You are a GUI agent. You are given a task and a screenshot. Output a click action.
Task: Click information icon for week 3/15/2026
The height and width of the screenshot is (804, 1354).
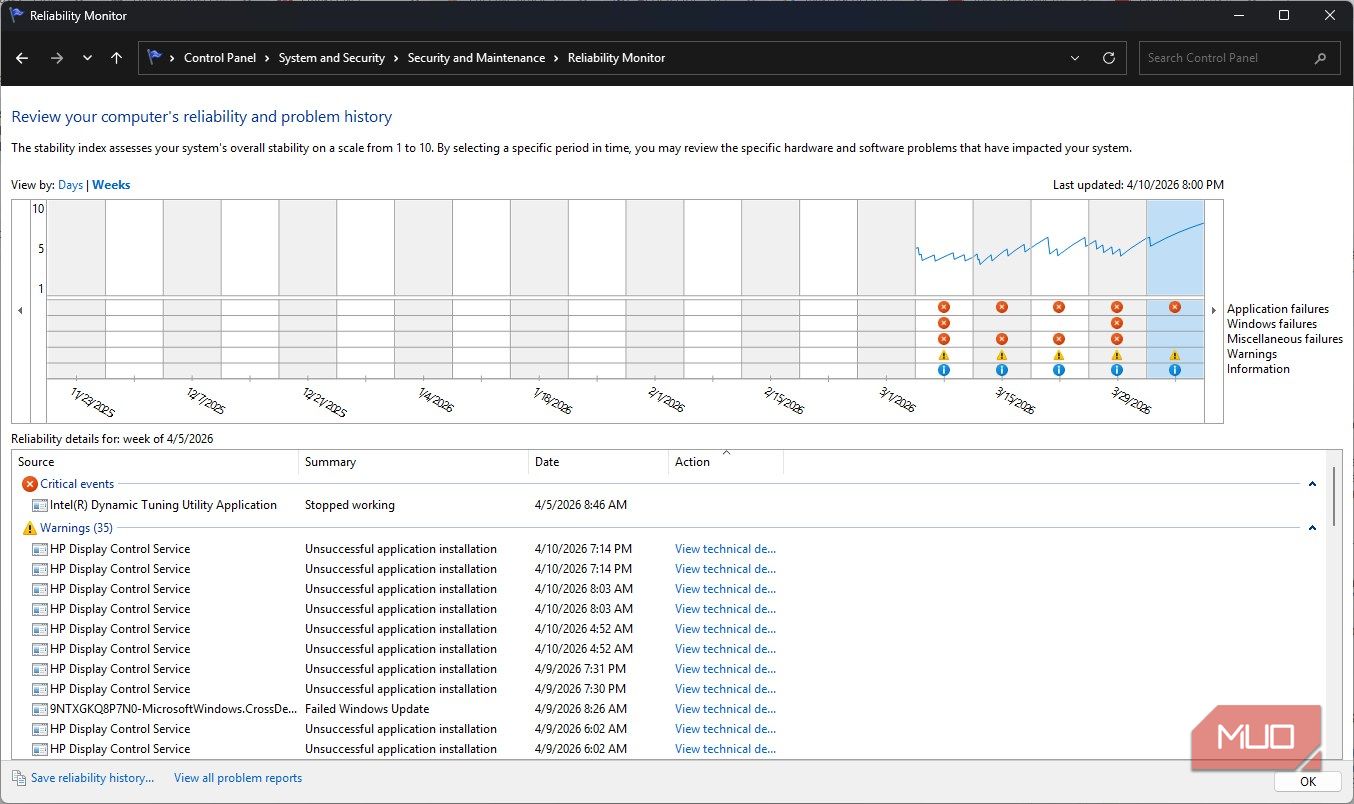(1002, 370)
